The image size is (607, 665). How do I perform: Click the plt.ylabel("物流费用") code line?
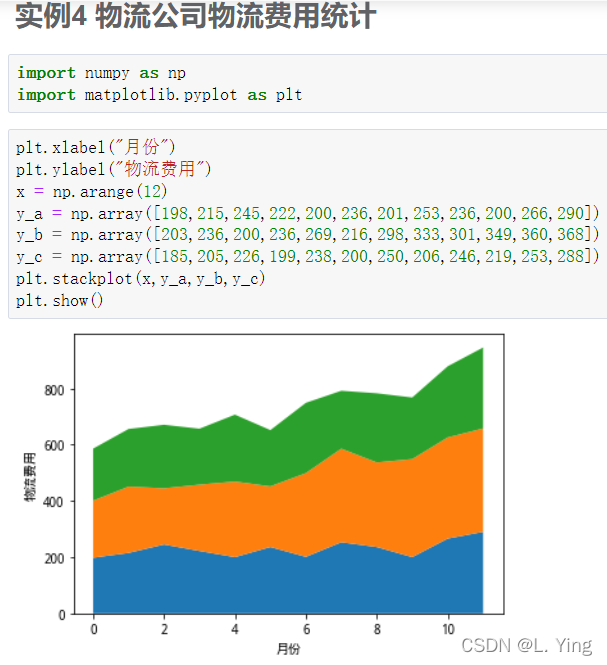(113, 169)
